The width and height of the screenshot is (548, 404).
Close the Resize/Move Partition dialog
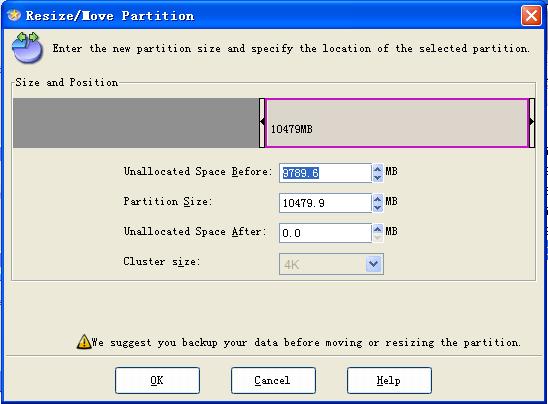coord(531,16)
